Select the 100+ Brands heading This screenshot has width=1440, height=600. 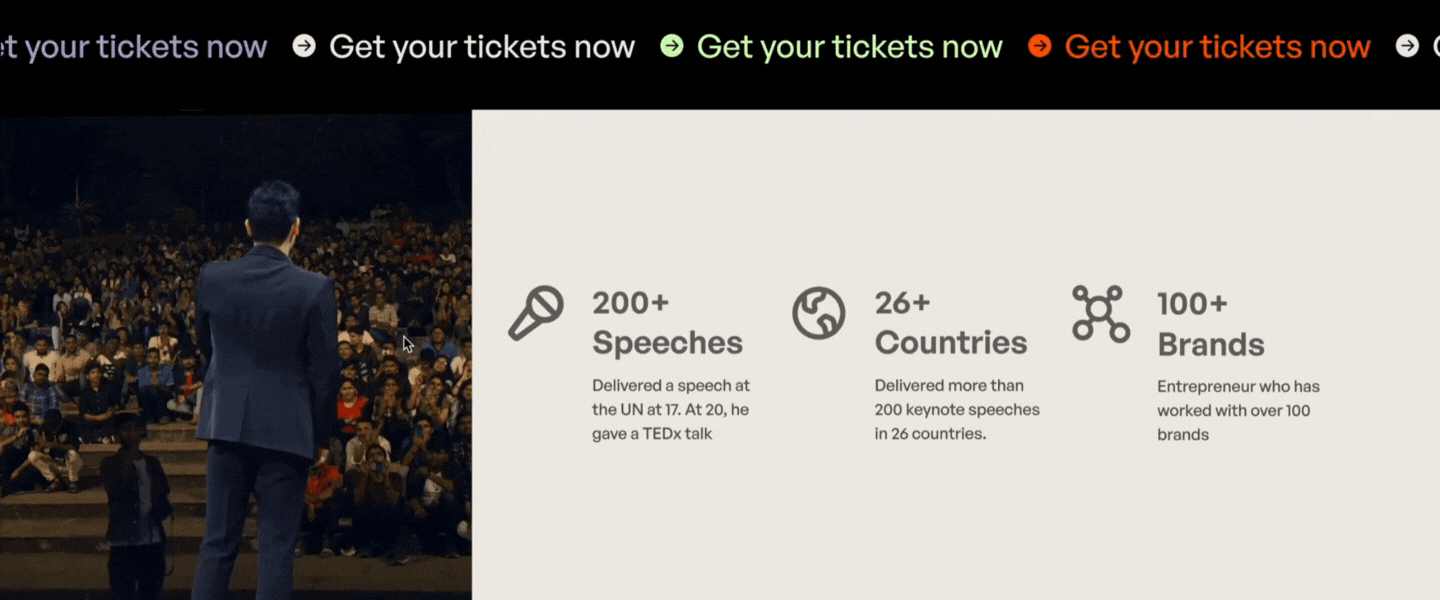tap(1210, 324)
